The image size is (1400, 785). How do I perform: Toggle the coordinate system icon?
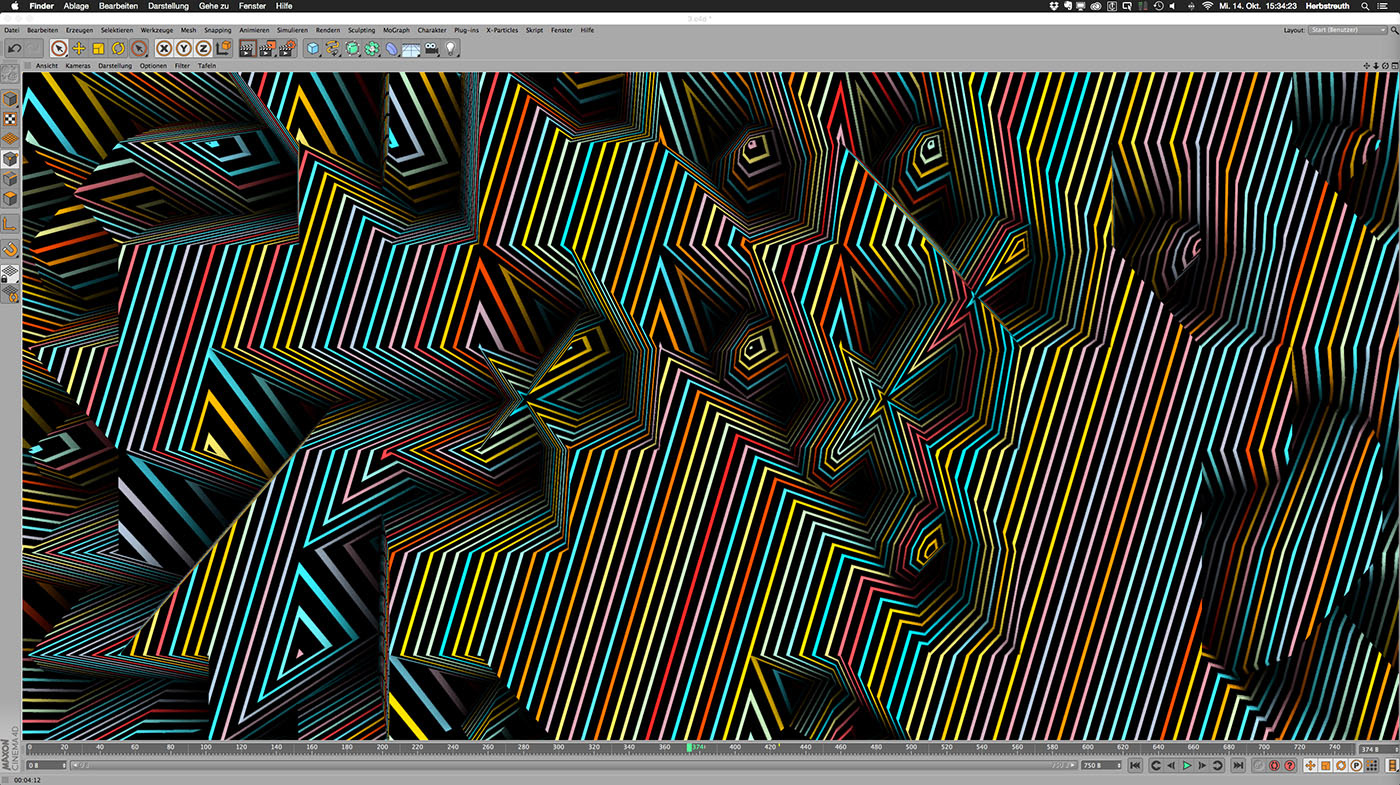pyautogui.click(x=223, y=48)
